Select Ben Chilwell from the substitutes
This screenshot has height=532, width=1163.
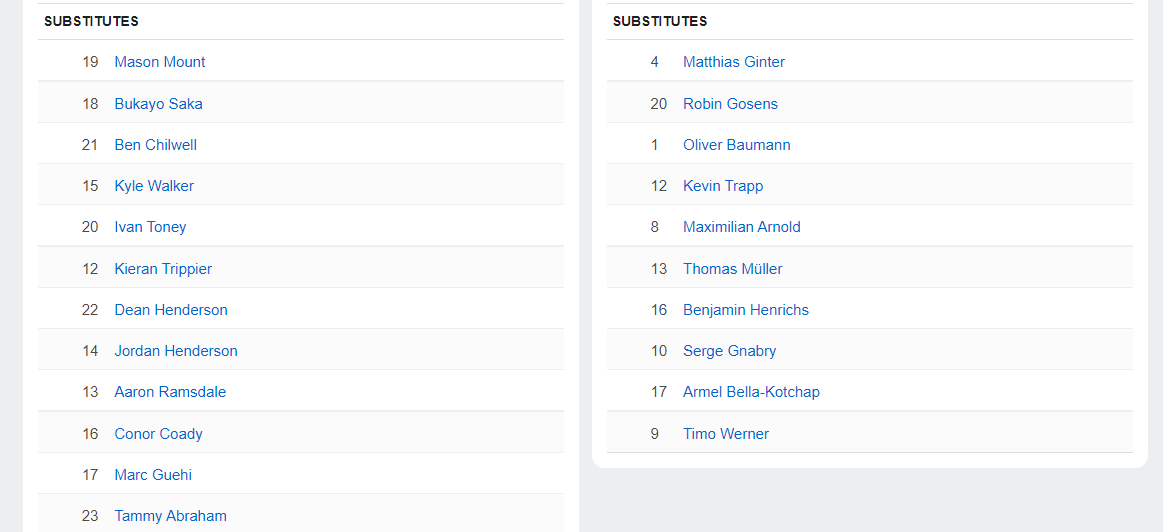click(x=155, y=145)
